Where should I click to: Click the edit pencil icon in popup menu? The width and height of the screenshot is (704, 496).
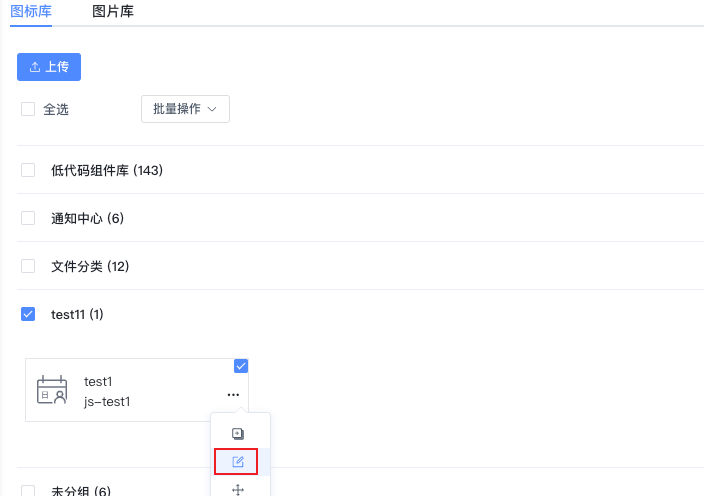click(x=238, y=461)
